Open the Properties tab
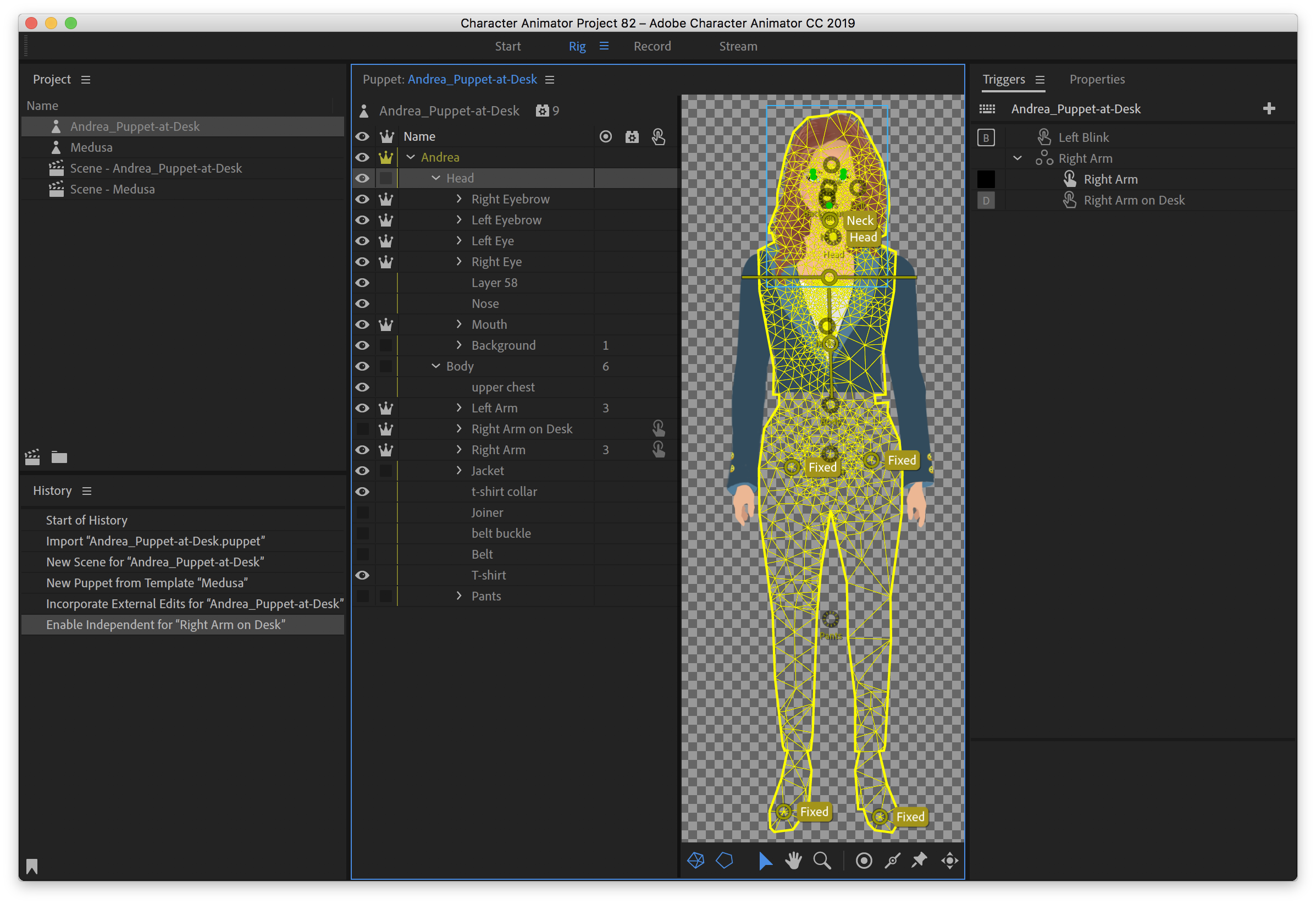Image resolution: width=1316 pixels, height=904 pixels. tap(1097, 79)
